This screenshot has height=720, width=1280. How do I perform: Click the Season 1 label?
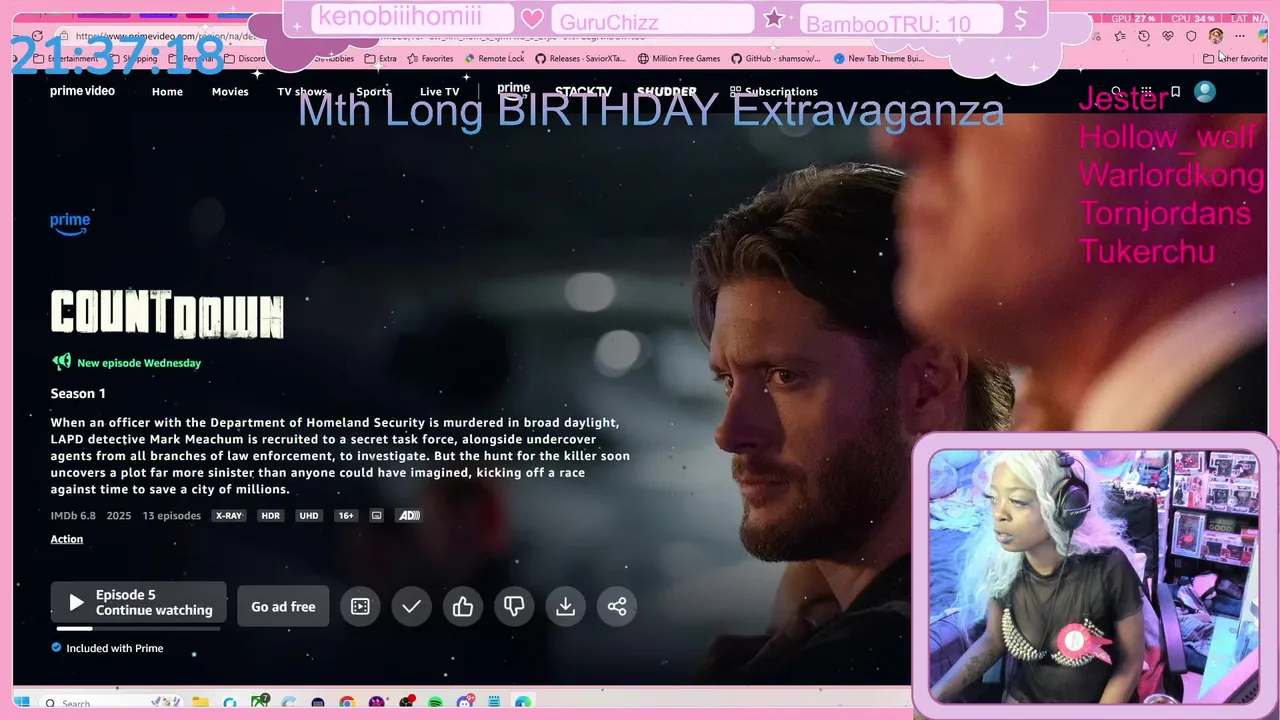coord(78,393)
